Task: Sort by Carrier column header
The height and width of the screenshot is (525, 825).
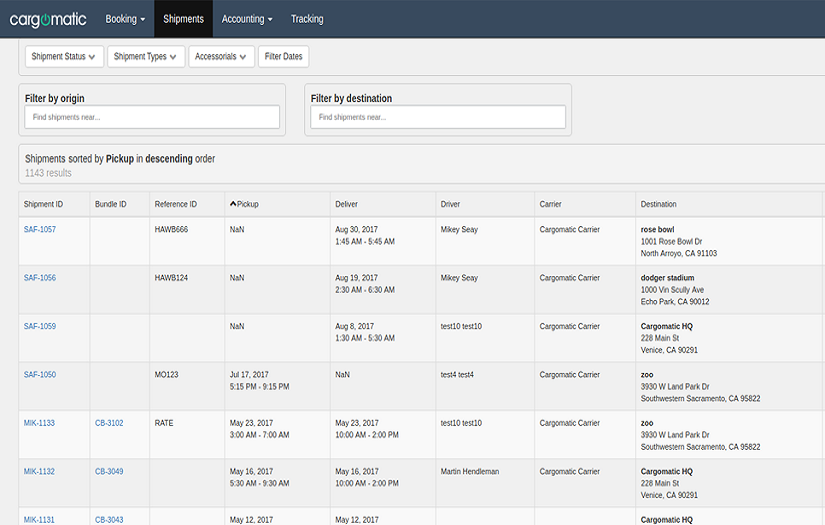Action: [x=550, y=204]
